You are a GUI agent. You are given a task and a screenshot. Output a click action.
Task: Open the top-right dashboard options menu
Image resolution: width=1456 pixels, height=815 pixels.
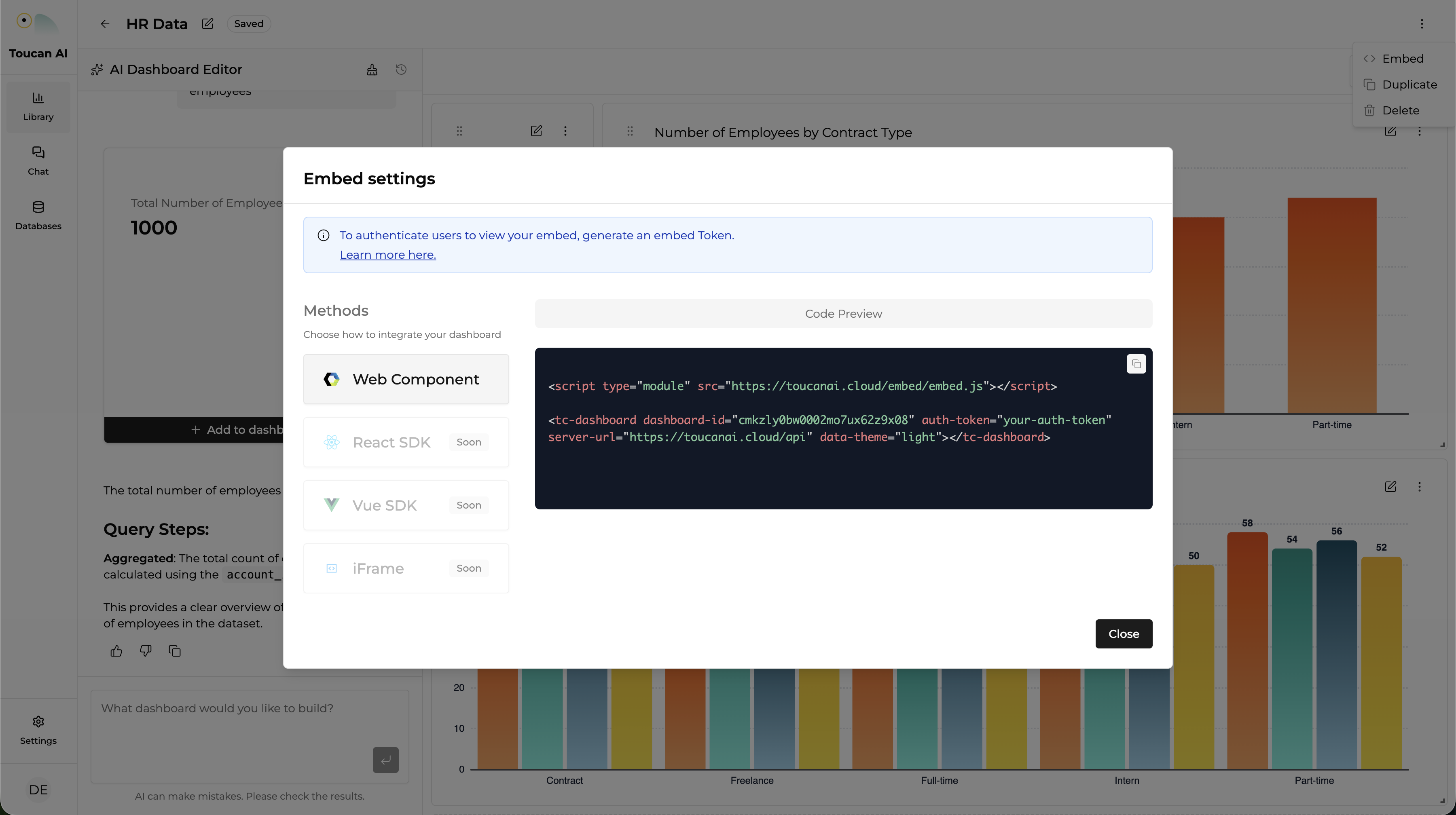coord(1422,24)
